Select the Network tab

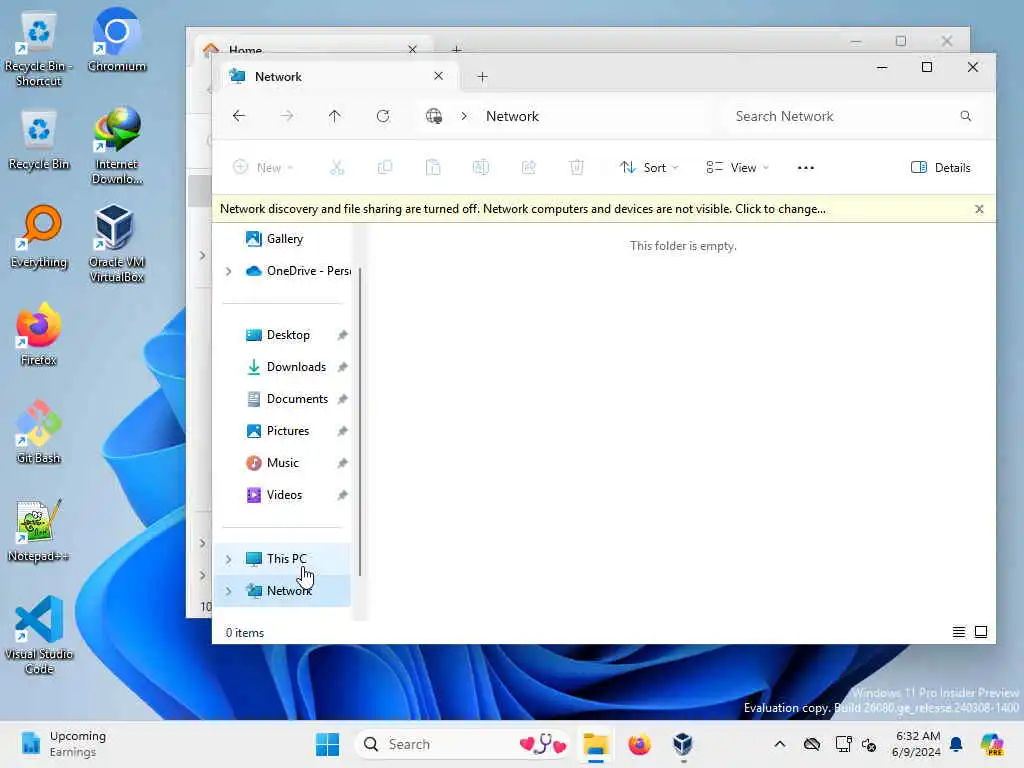click(336, 76)
